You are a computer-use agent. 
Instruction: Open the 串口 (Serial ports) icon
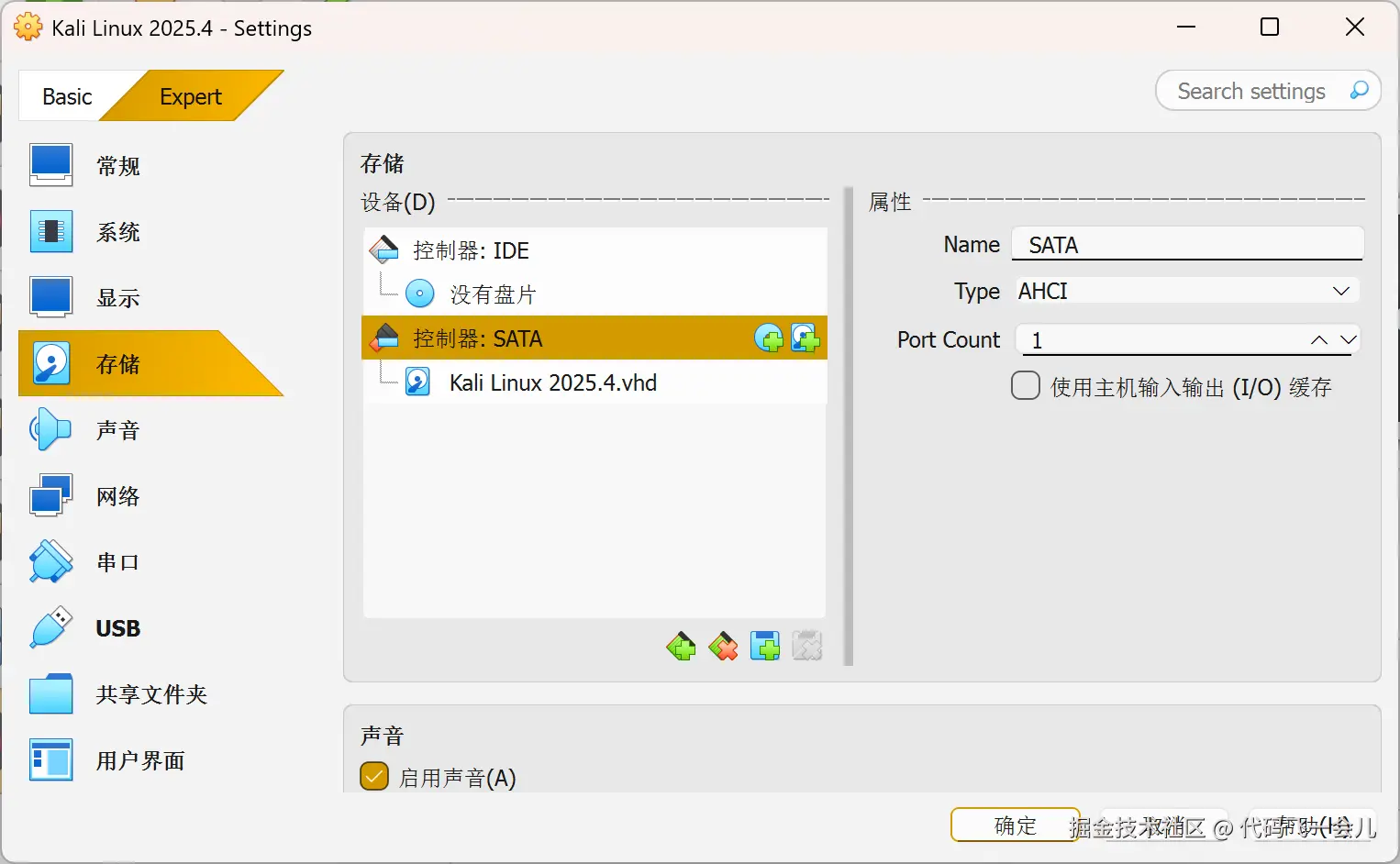pos(50,561)
